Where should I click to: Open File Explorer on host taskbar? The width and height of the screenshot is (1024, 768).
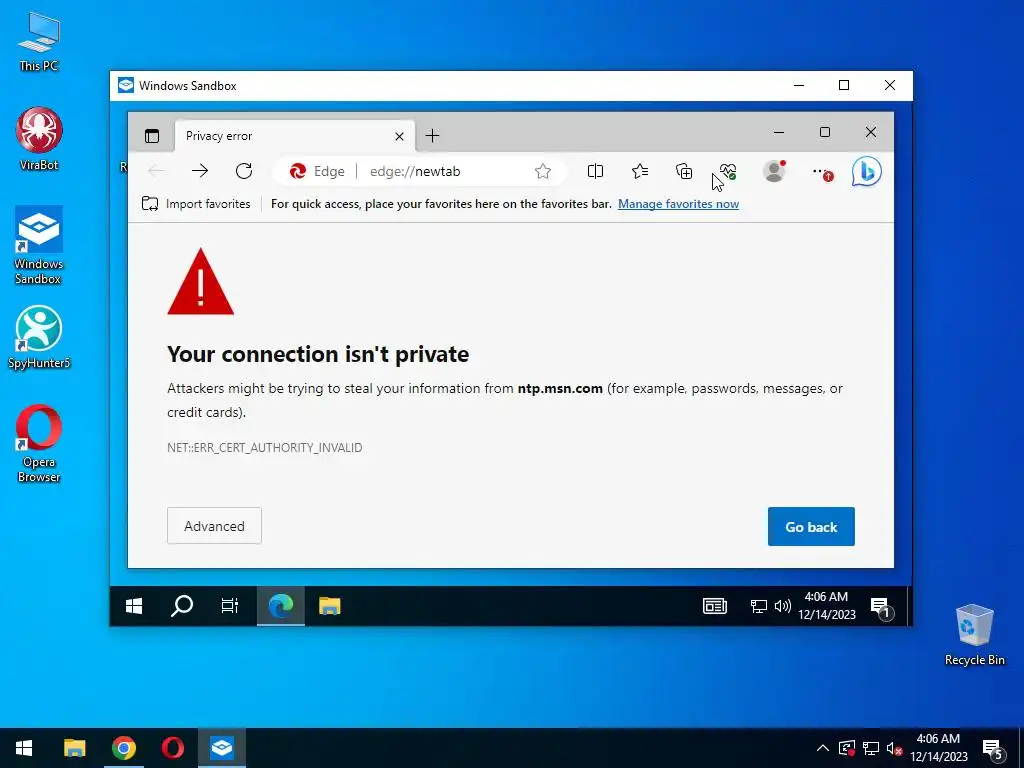coord(74,748)
